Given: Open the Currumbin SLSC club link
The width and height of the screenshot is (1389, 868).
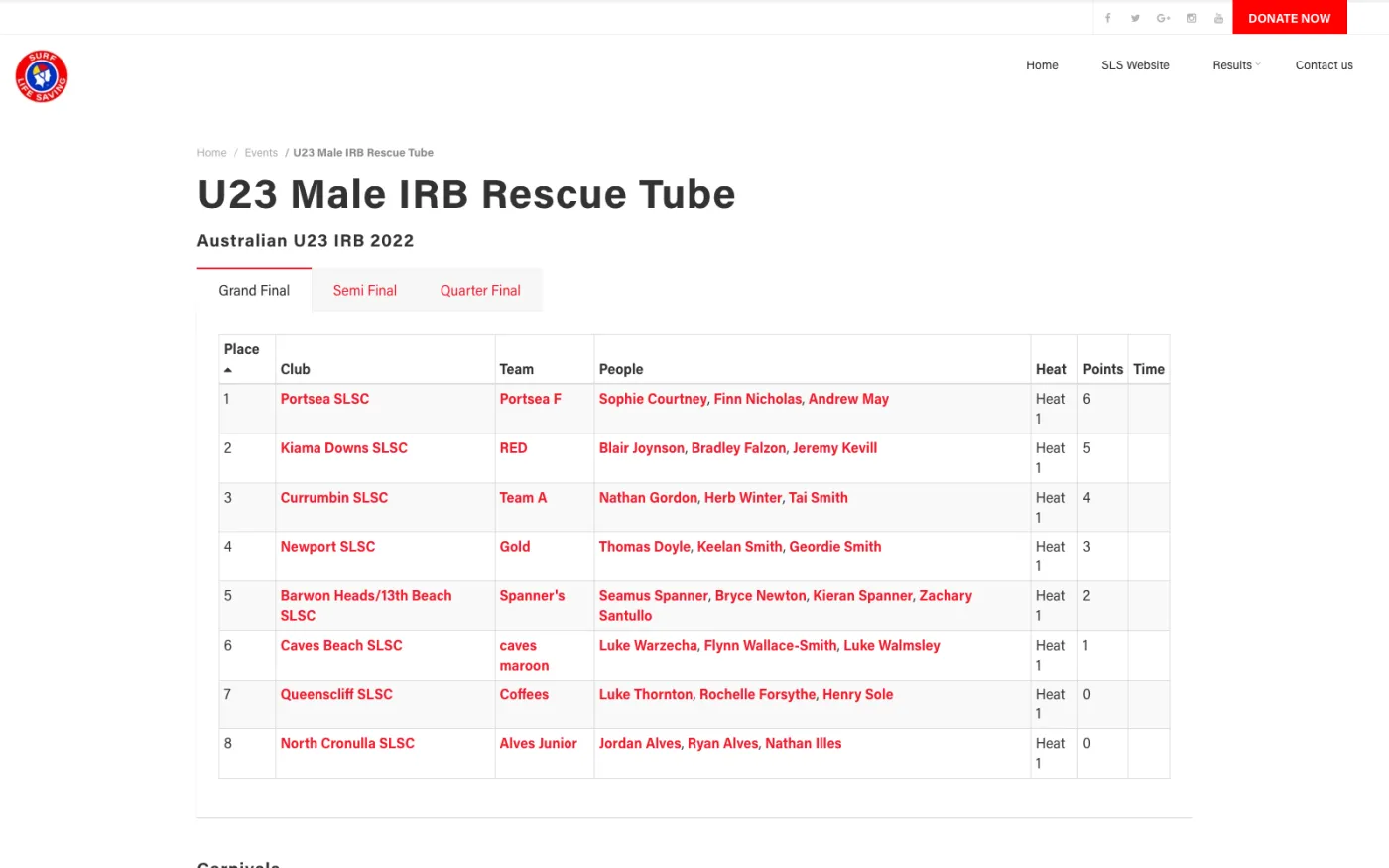Looking at the screenshot, I should 333,498.
